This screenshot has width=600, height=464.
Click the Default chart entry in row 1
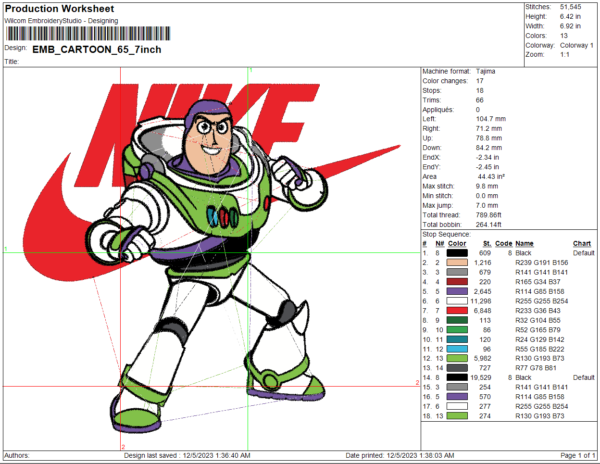(x=584, y=253)
